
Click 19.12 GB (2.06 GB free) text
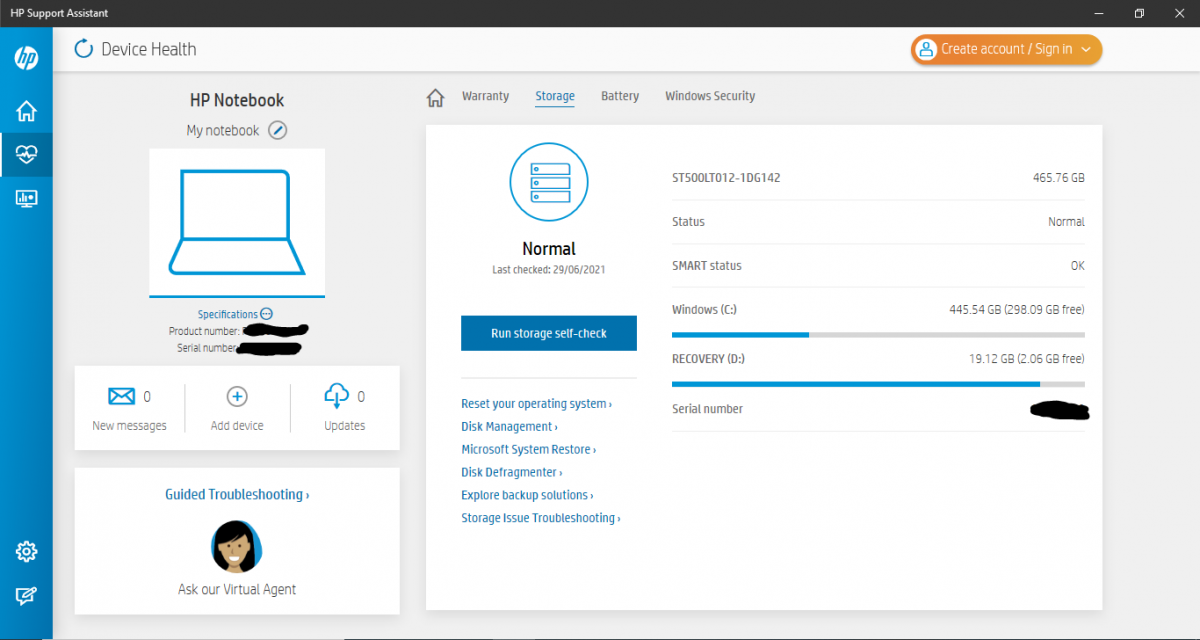[1027, 359]
